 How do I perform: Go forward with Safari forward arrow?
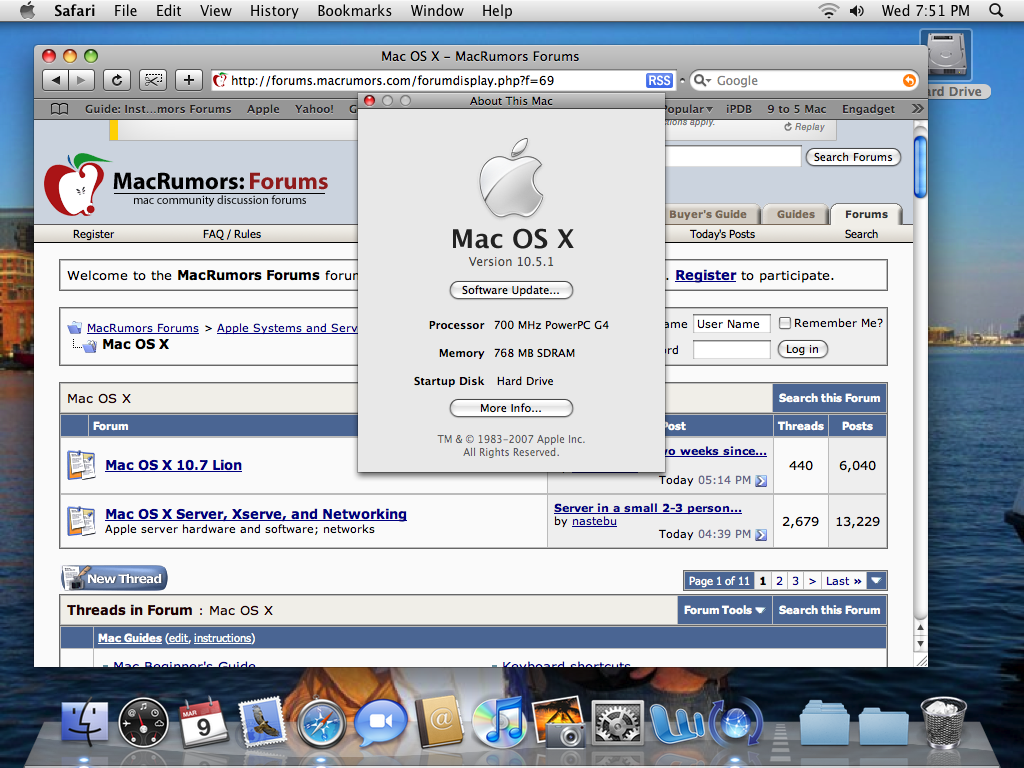82,80
